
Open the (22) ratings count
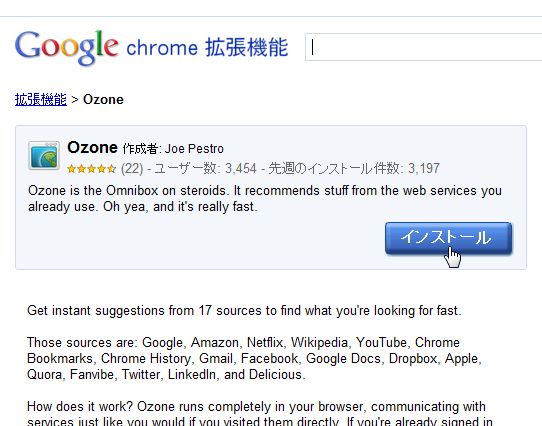(132, 169)
